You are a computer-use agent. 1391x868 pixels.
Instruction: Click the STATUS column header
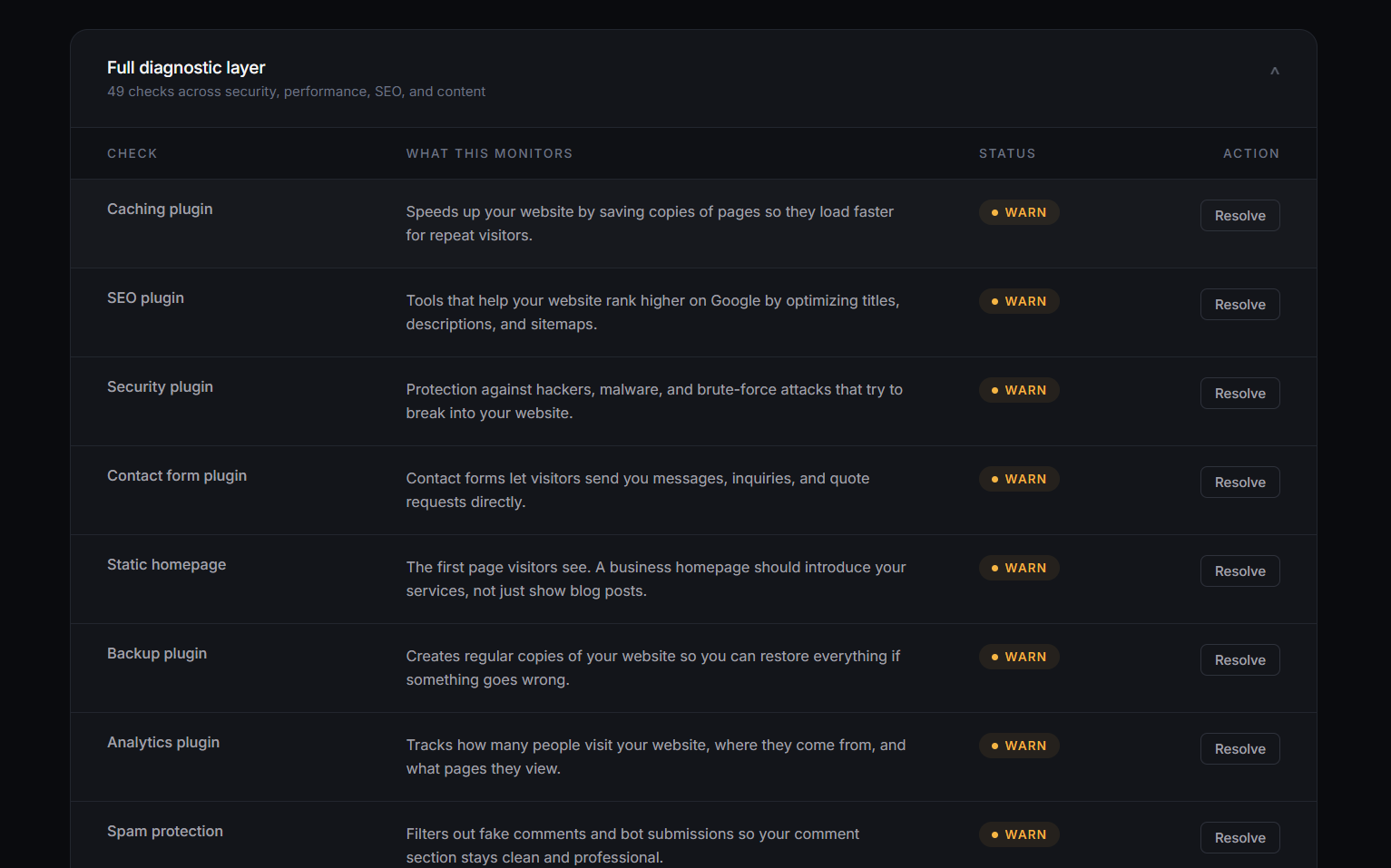coord(1007,153)
